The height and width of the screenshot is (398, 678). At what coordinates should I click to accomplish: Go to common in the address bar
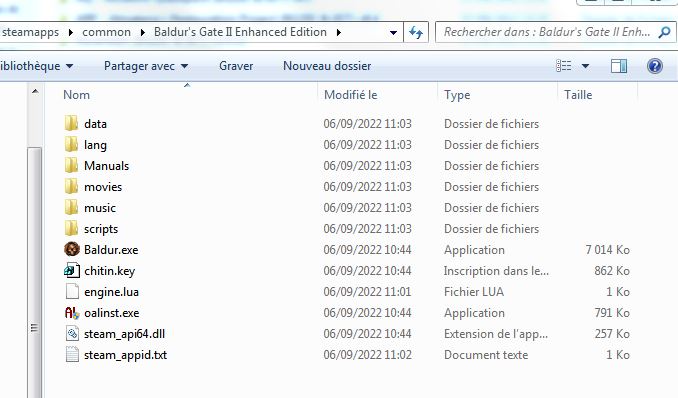point(106,32)
